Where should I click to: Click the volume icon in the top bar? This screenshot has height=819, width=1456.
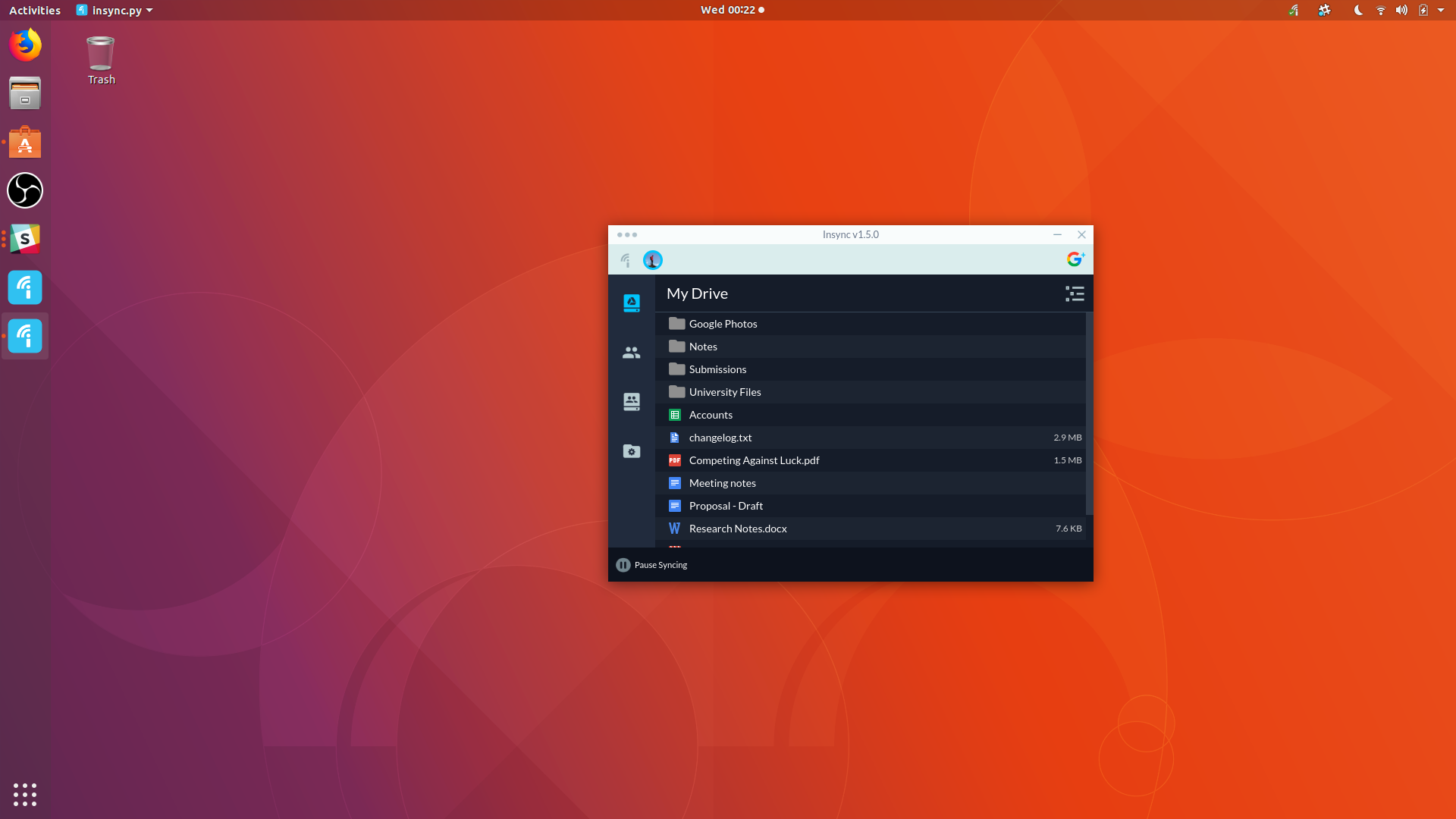(x=1401, y=10)
